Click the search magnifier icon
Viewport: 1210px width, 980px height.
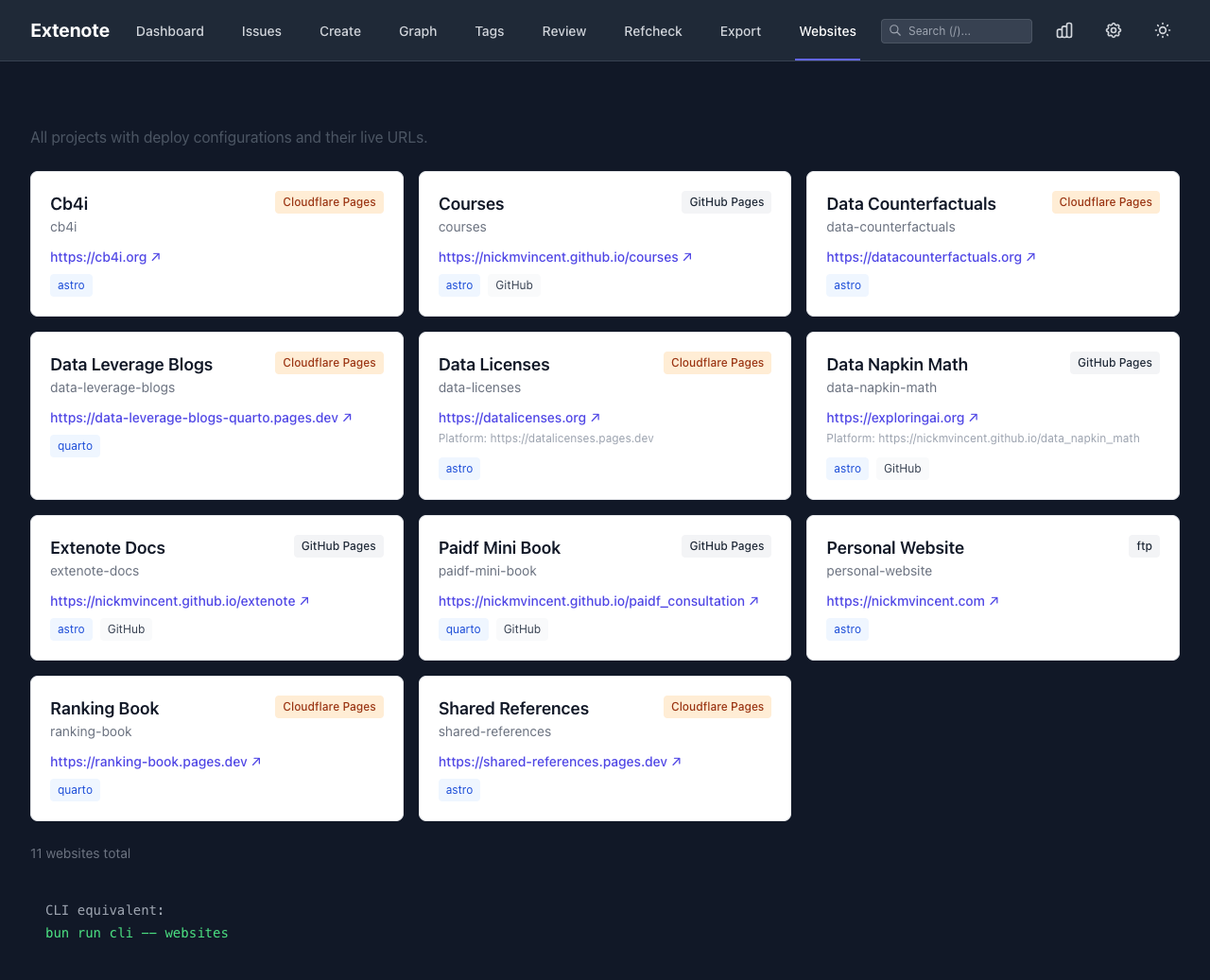894,30
